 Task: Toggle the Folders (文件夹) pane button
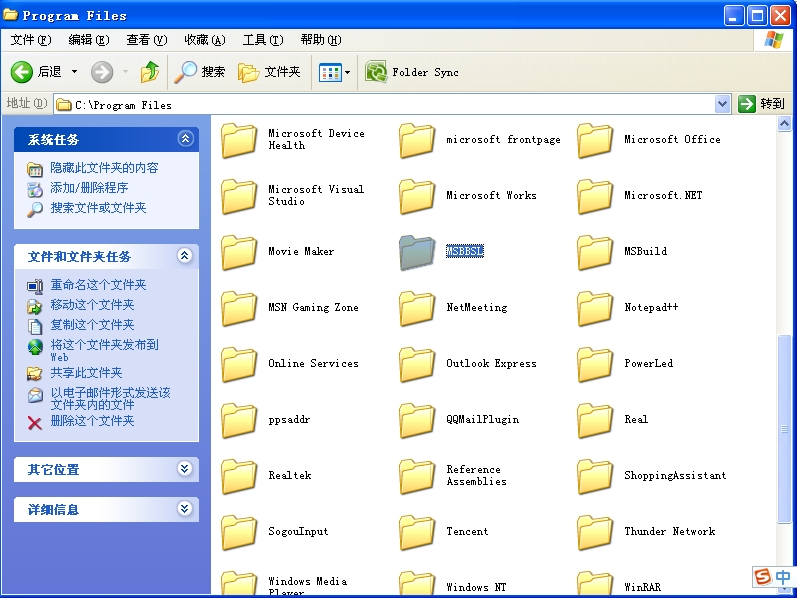click(269, 72)
